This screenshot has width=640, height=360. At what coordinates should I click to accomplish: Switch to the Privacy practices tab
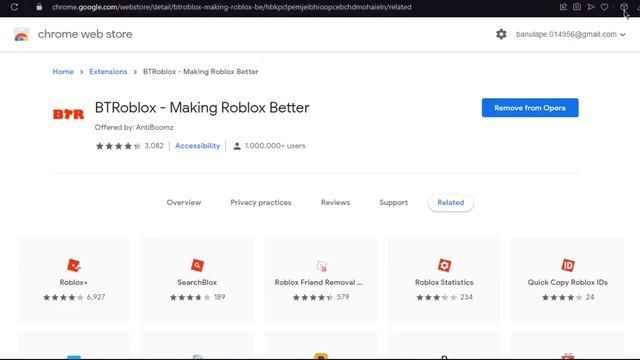(x=261, y=202)
